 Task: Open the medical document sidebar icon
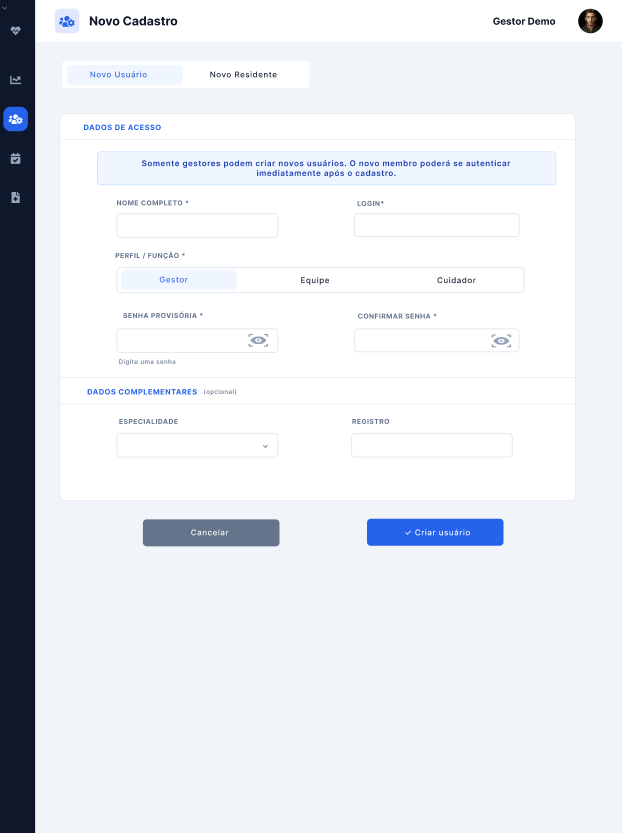tap(15, 198)
